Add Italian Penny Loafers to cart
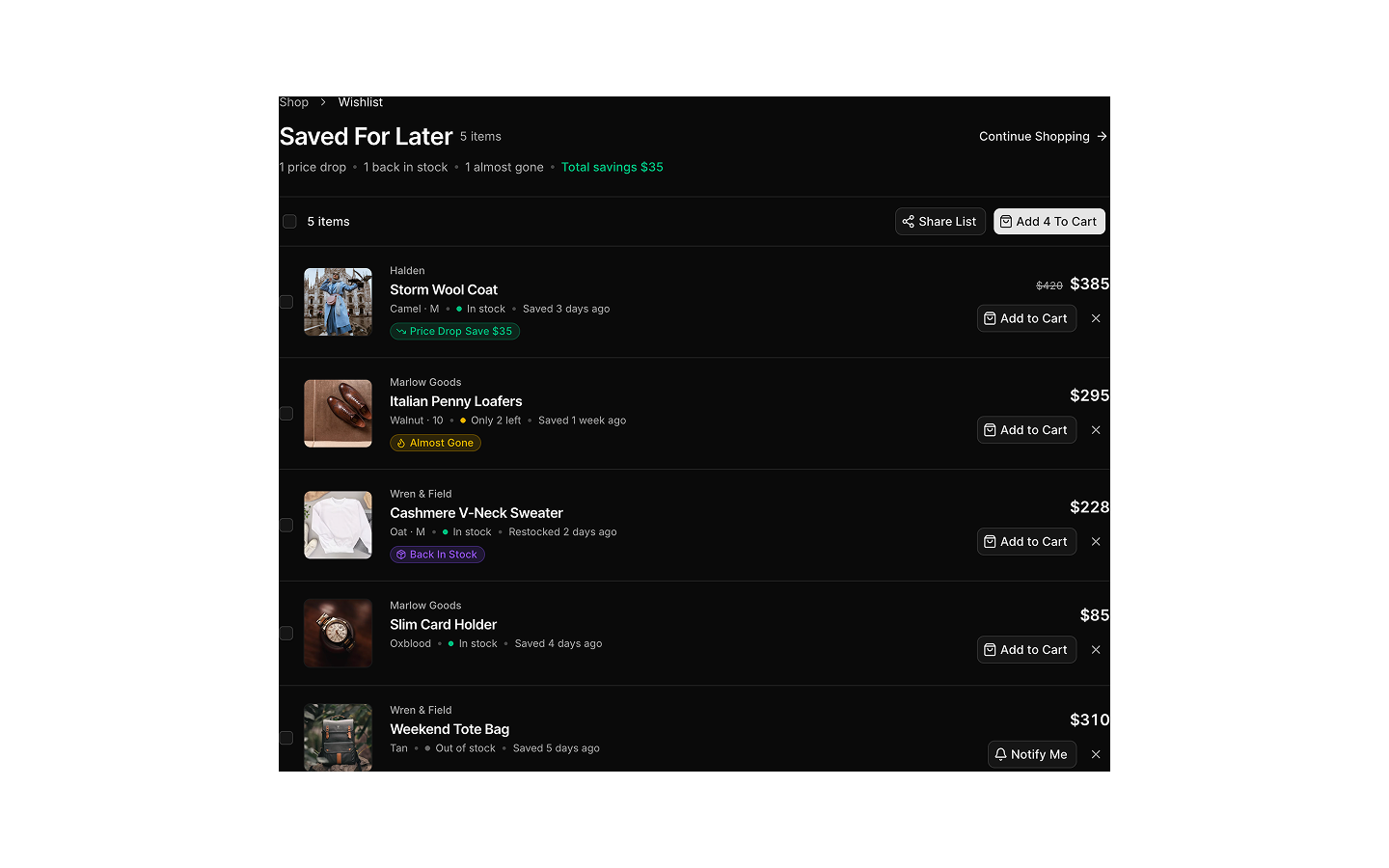1389x868 pixels. click(x=1026, y=430)
